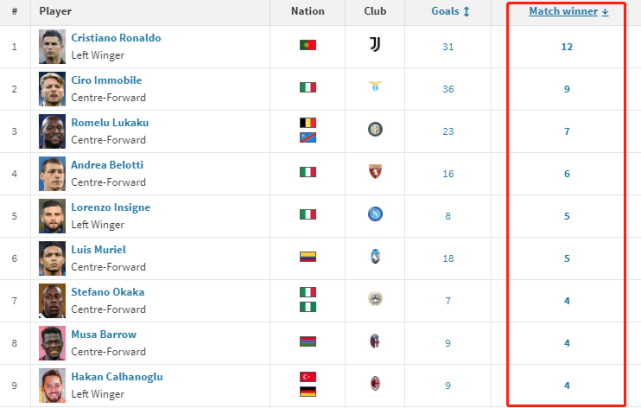Click Stefano Okaka's portrait thumbnail

pos(52,300)
